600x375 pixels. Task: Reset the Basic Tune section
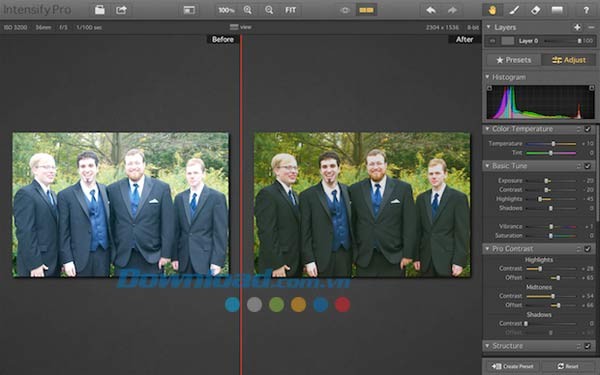pyautogui.click(x=579, y=166)
